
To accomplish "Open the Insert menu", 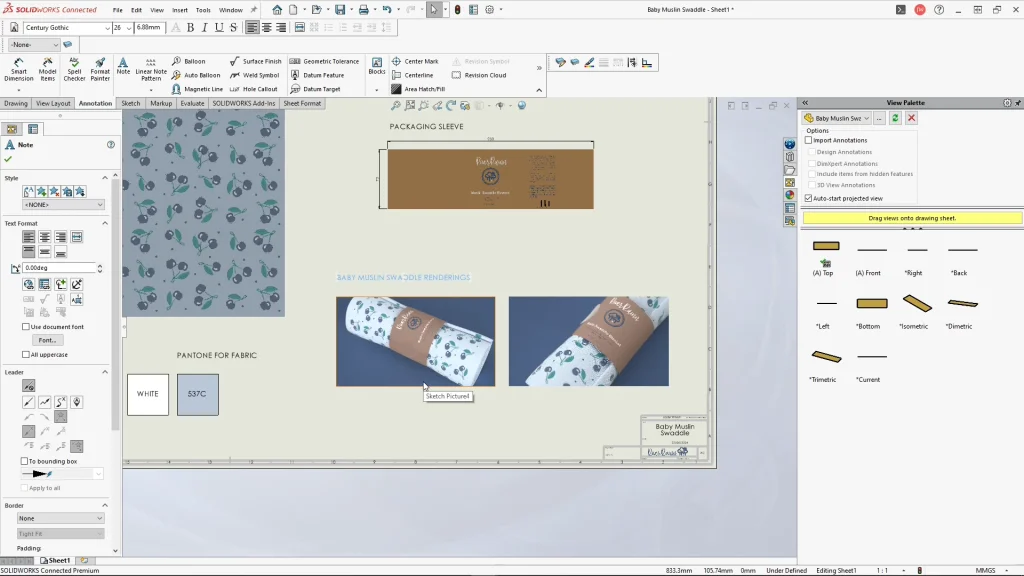I will pos(180,10).
